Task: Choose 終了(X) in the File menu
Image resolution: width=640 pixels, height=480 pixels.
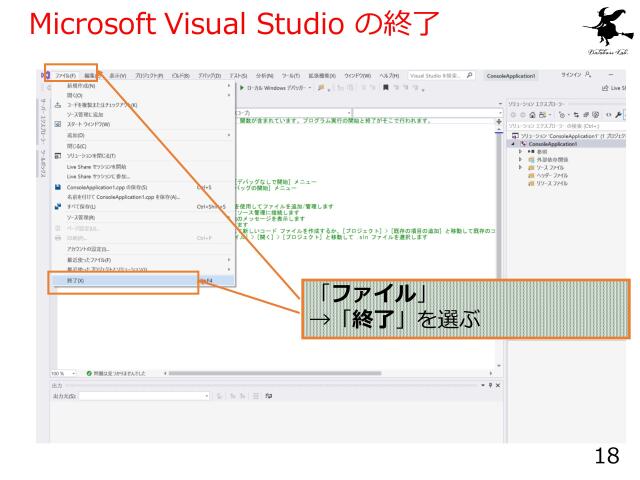Action: tap(142, 280)
